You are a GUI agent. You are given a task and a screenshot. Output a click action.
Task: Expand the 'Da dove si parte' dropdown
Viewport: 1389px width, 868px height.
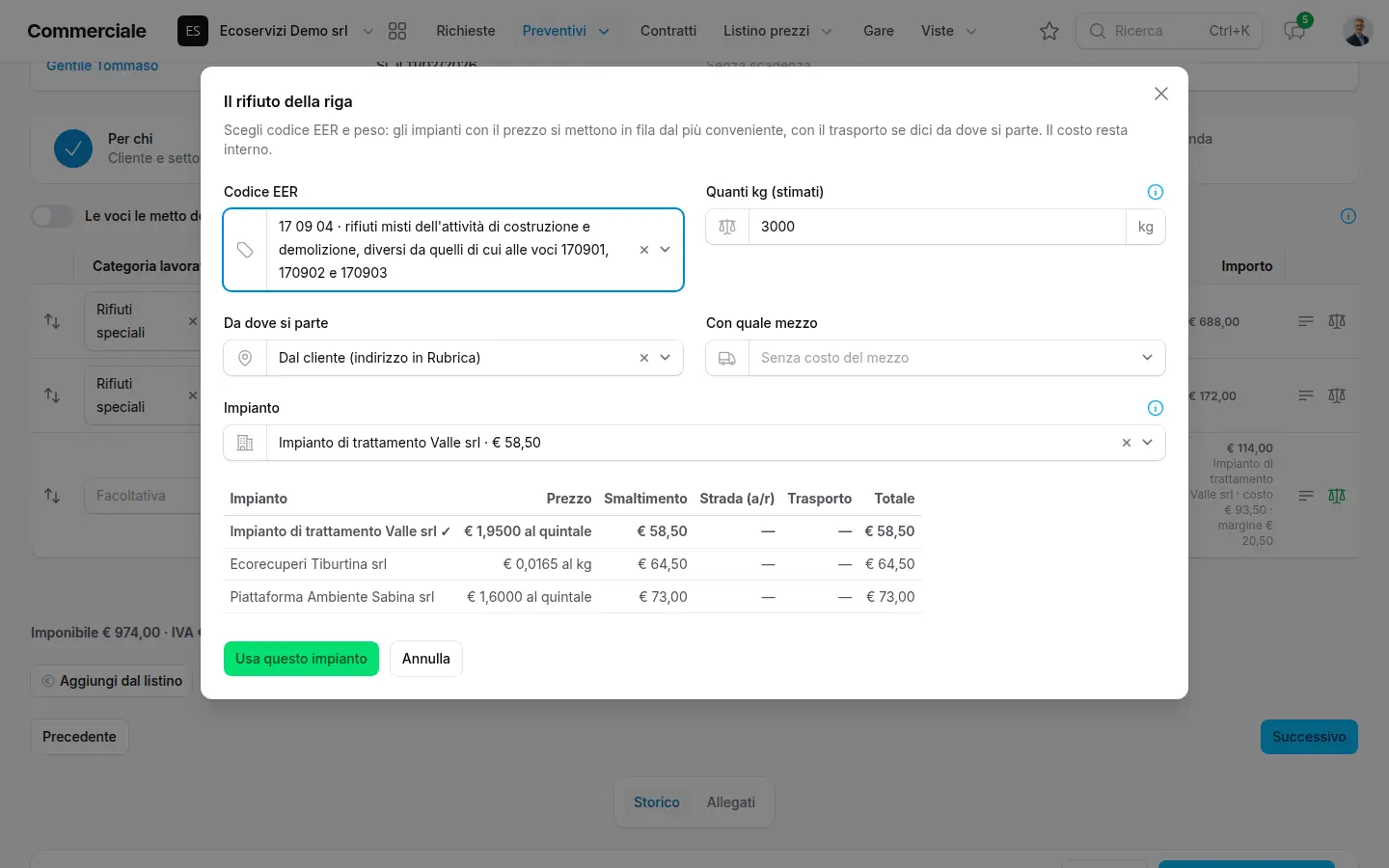[666, 358]
